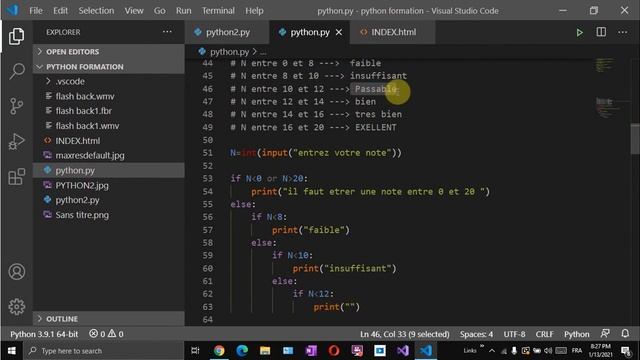This screenshot has height=360, width=640.
Task: Open the Manage gear icon
Action: (16, 307)
